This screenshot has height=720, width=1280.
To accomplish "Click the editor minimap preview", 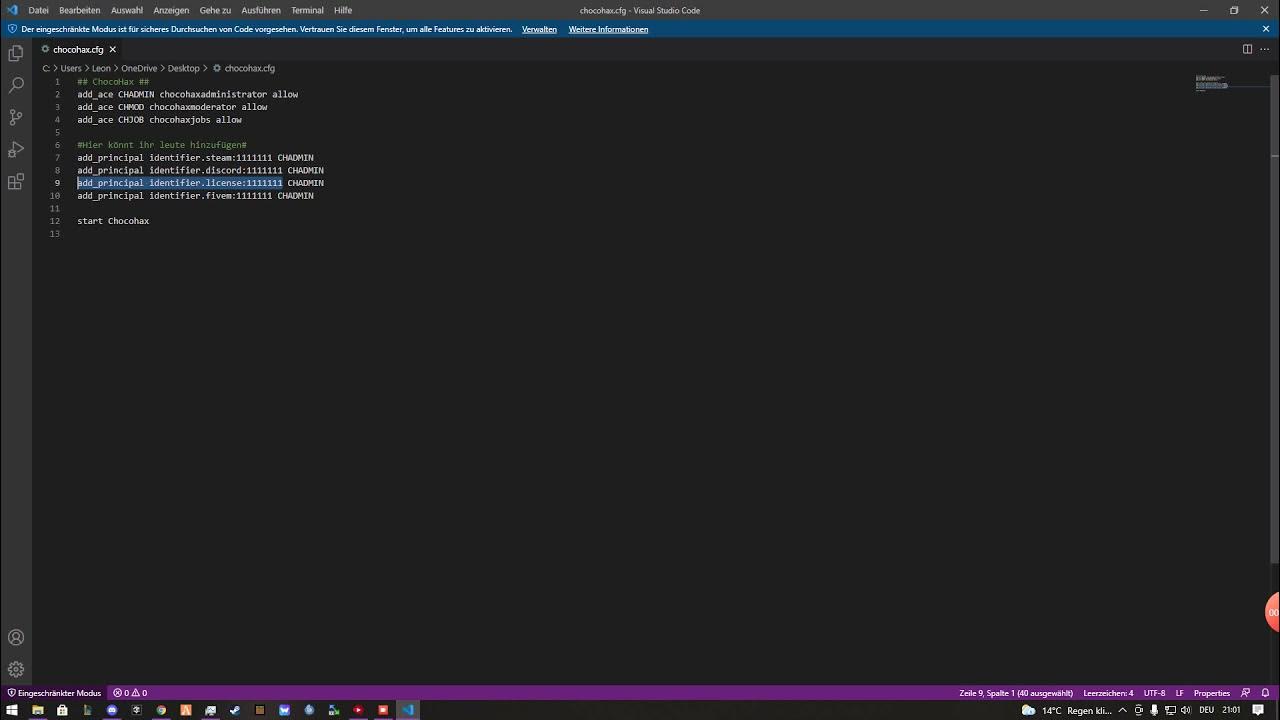I will [1211, 83].
